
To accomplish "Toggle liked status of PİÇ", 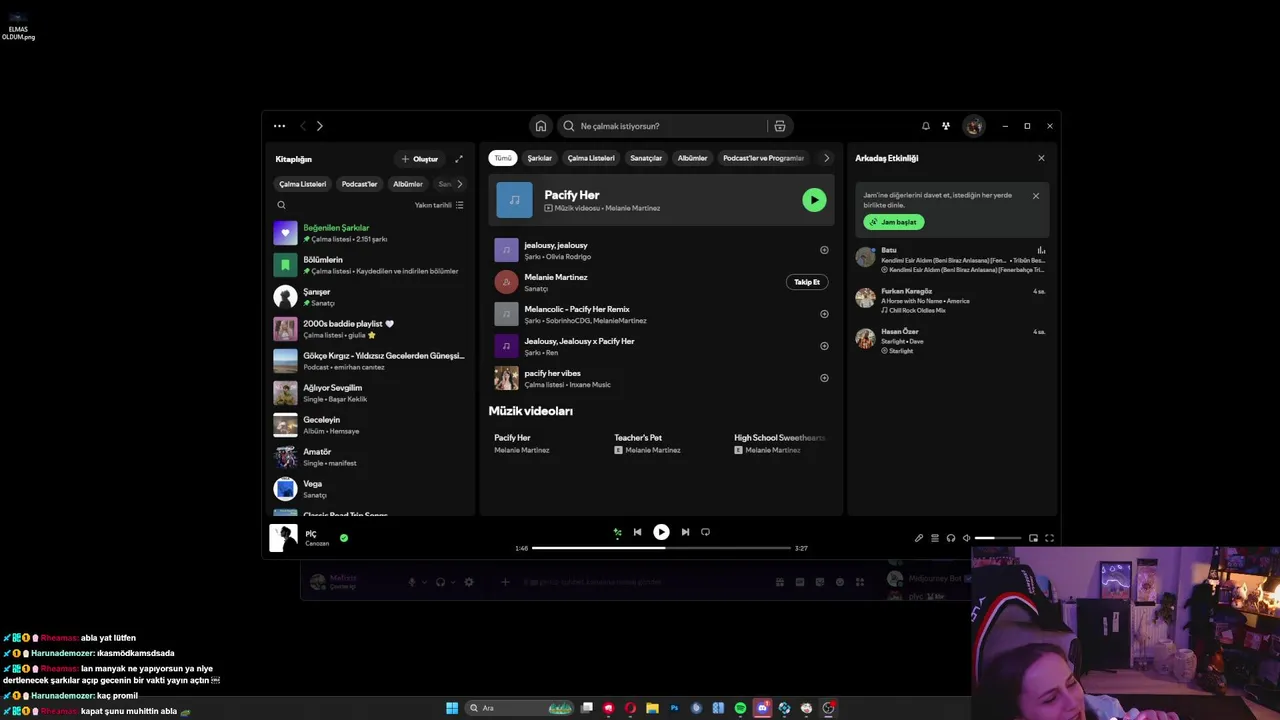I will [x=344, y=538].
